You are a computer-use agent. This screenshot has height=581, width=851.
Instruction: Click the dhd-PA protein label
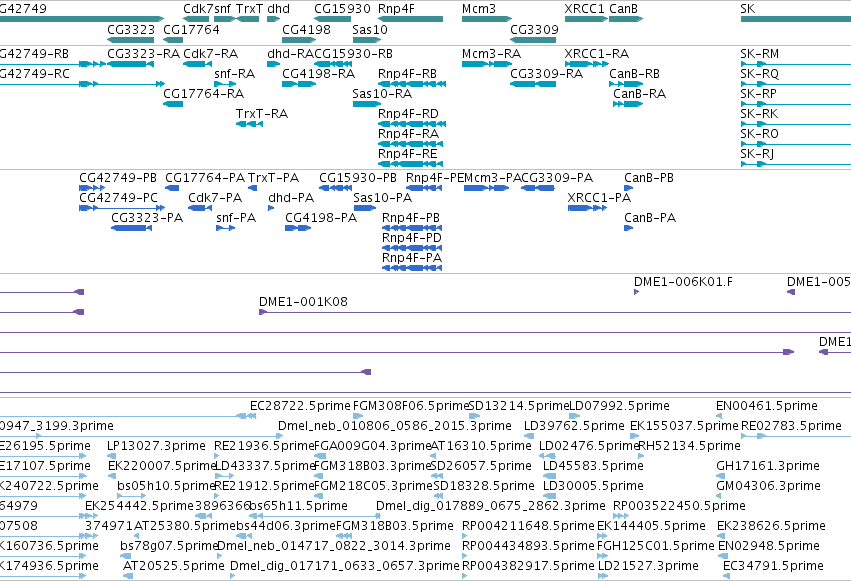pos(291,198)
